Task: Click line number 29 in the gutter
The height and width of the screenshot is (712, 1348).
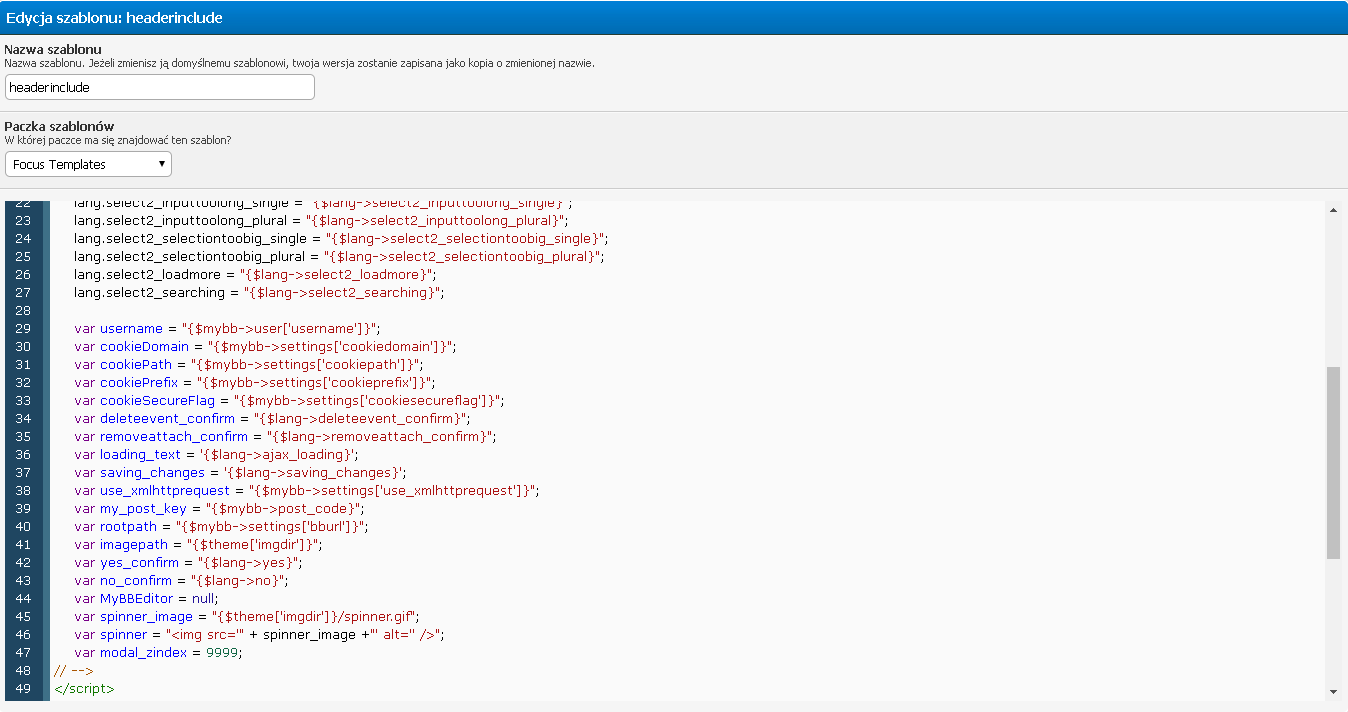Action: coord(24,328)
